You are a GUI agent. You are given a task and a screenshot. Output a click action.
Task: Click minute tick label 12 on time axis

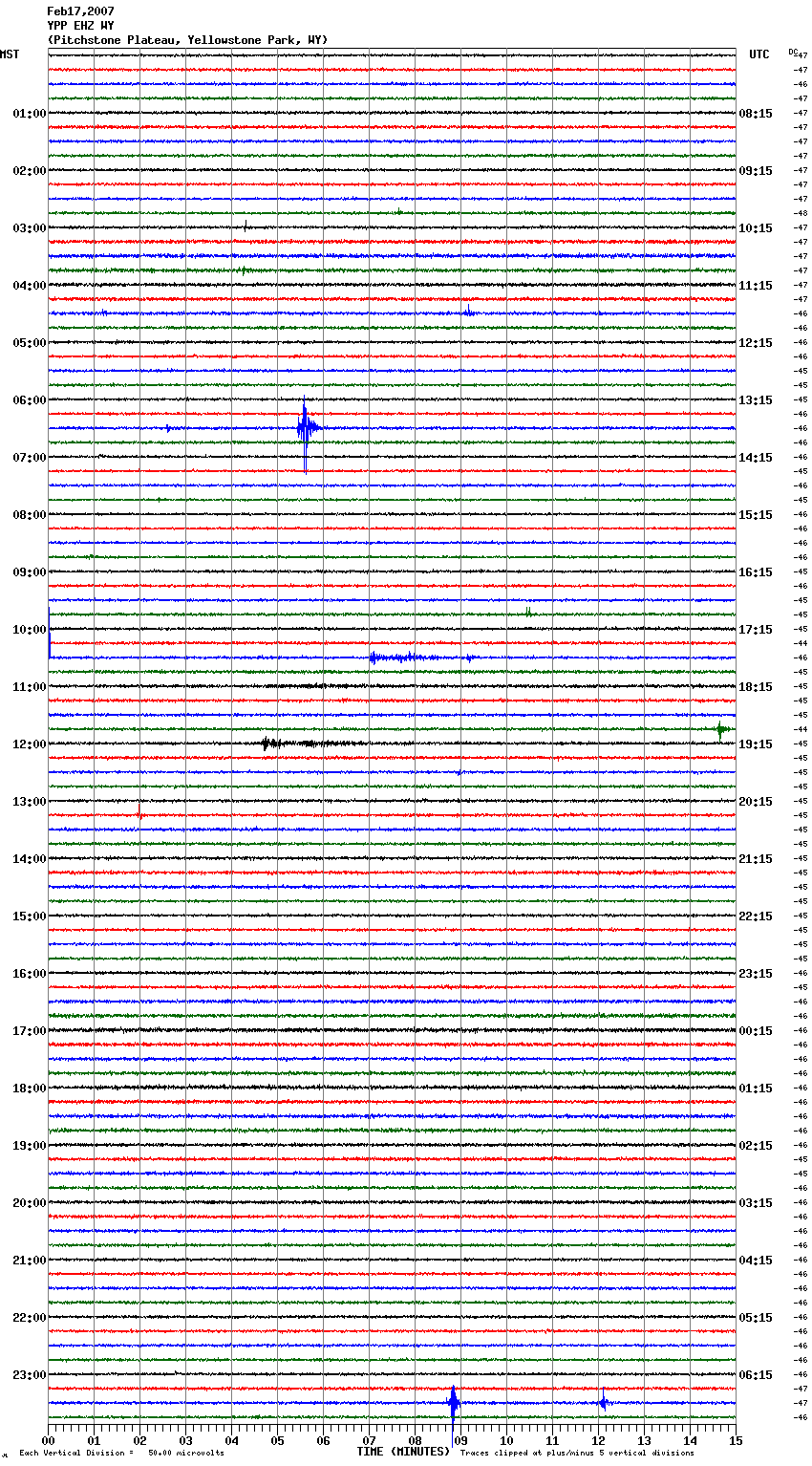pos(599,1440)
